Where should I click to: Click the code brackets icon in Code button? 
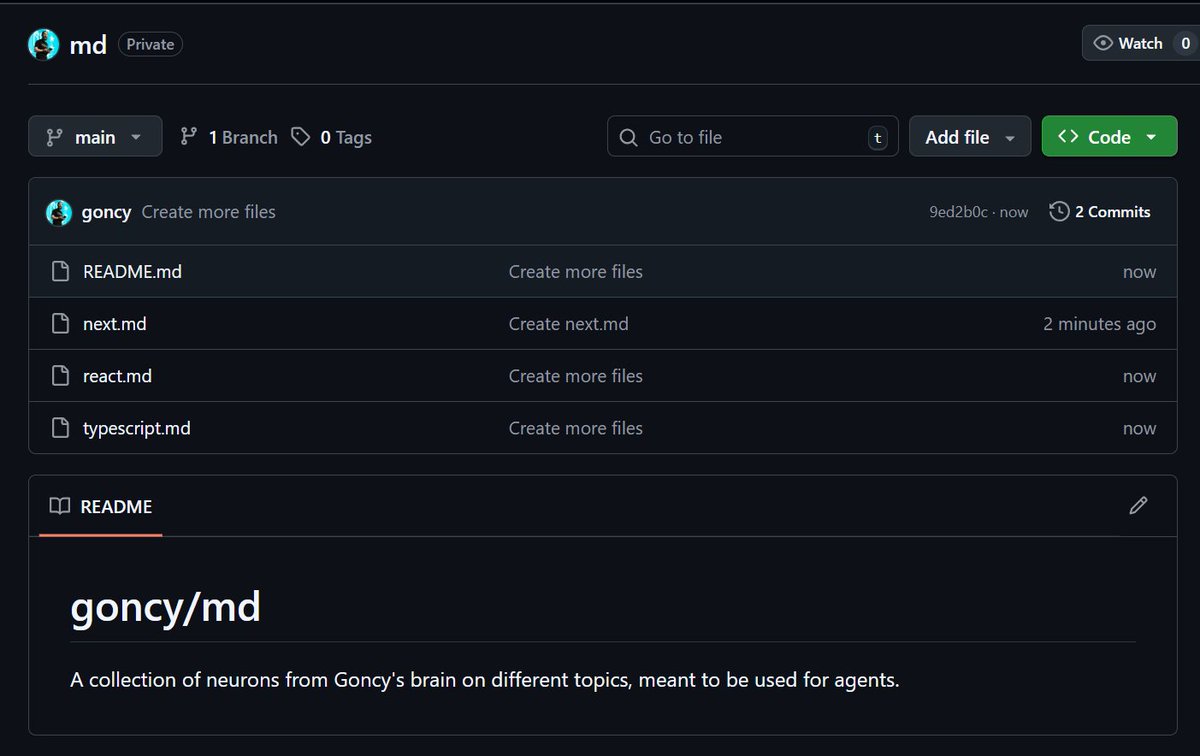[x=1067, y=137]
